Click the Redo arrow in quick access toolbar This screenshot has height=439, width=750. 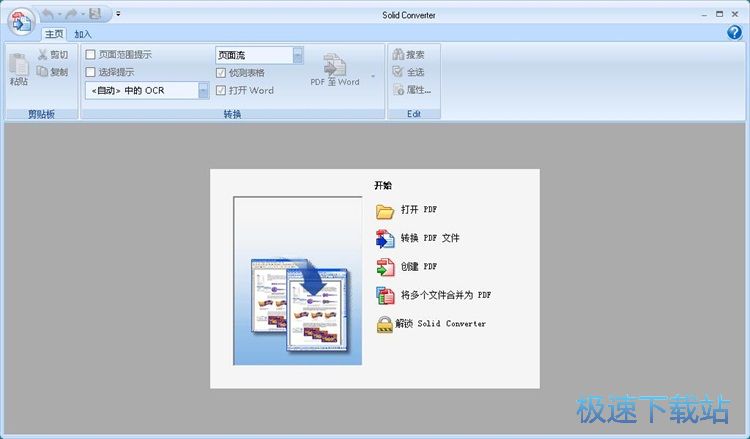click(71, 14)
